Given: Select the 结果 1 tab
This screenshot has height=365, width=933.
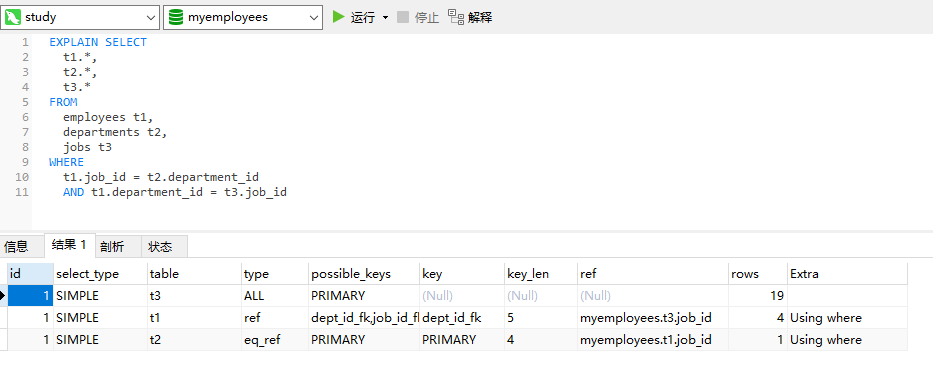Looking at the screenshot, I should pos(70,245).
